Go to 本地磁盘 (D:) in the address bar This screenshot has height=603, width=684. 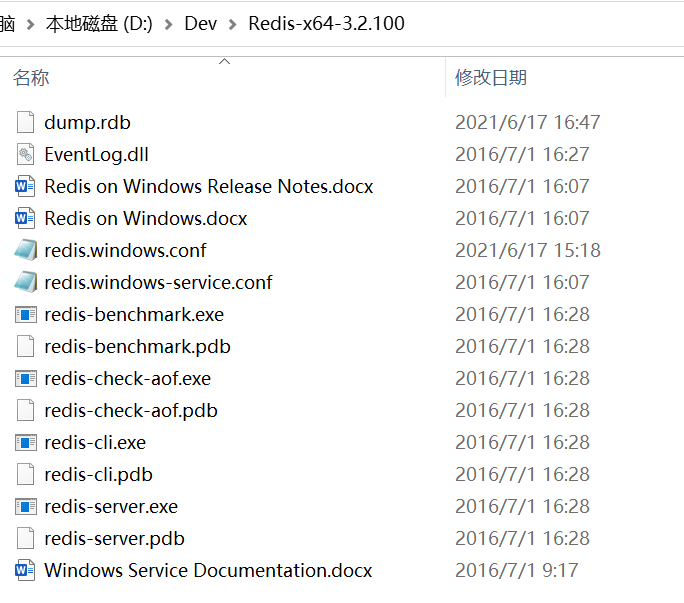click(99, 24)
